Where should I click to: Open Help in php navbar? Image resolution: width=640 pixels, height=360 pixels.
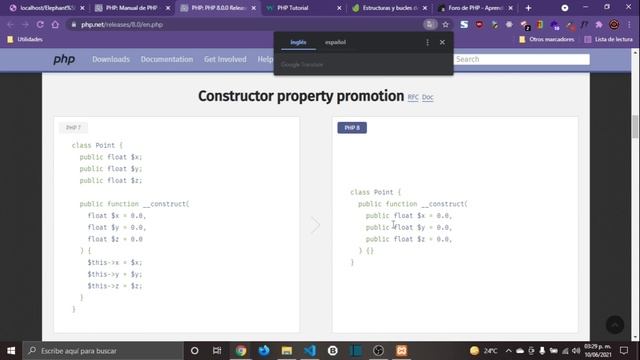click(265, 60)
